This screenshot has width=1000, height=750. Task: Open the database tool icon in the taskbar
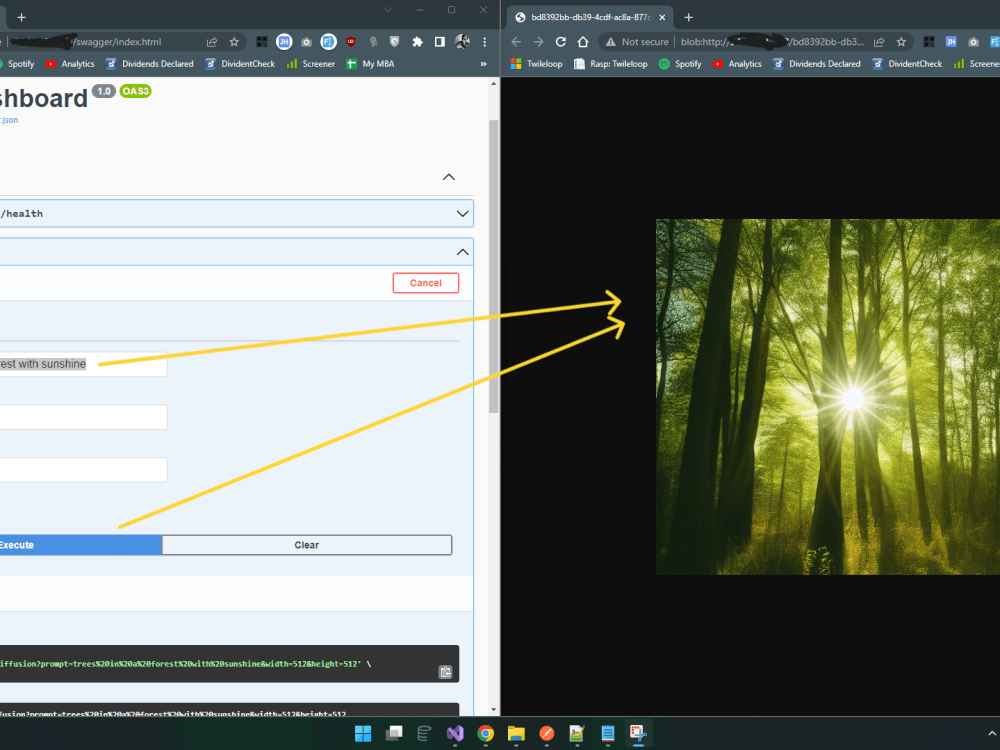(424, 734)
